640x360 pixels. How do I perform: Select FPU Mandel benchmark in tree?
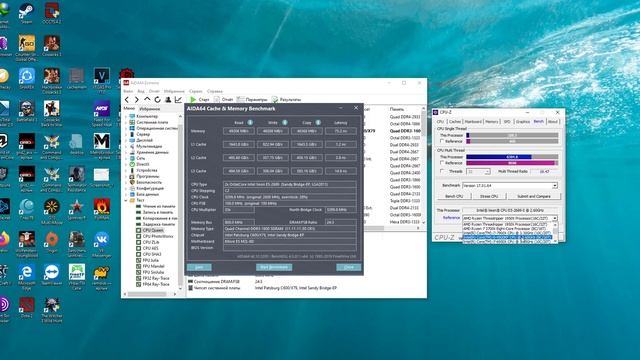click(x=150, y=266)
